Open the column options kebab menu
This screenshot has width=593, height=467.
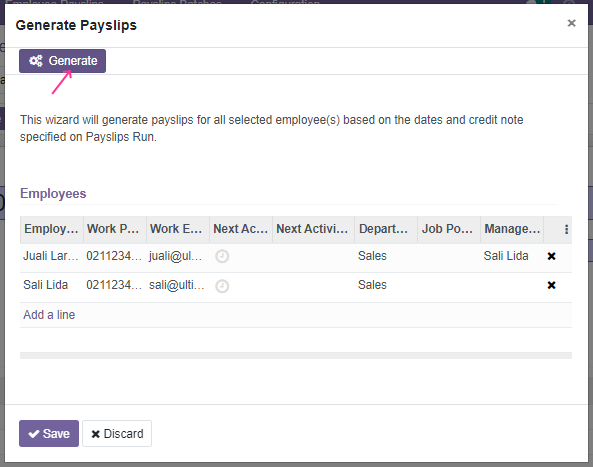tap(566, 229)
